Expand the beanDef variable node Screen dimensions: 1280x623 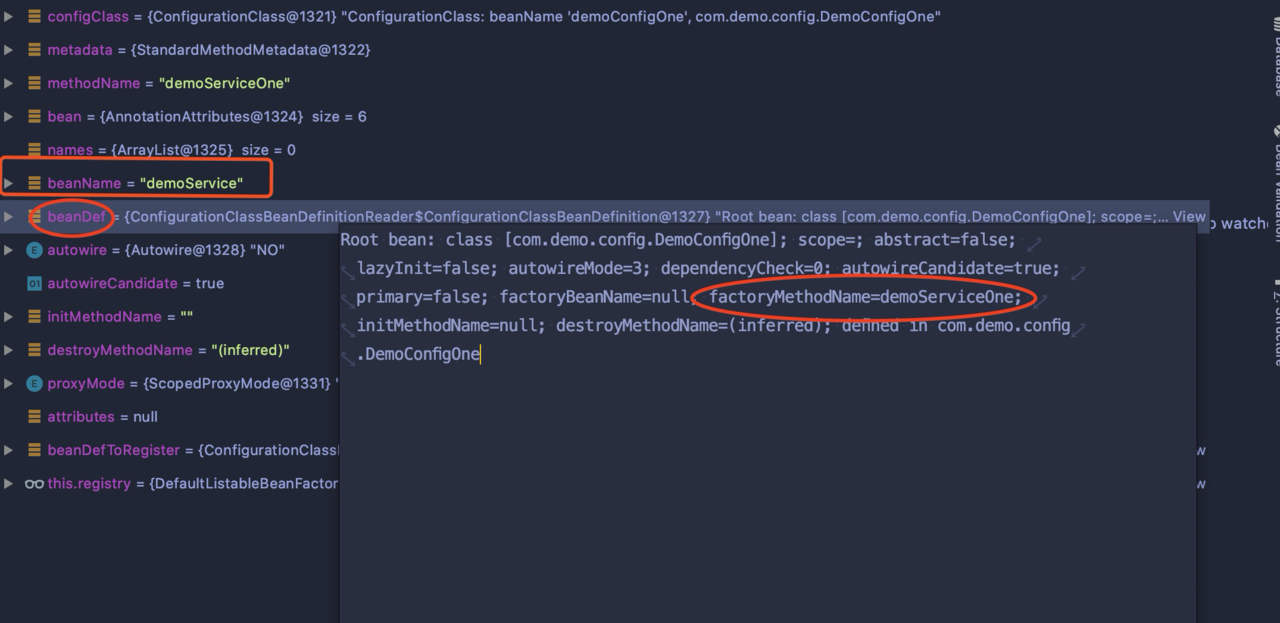[8, 216]
